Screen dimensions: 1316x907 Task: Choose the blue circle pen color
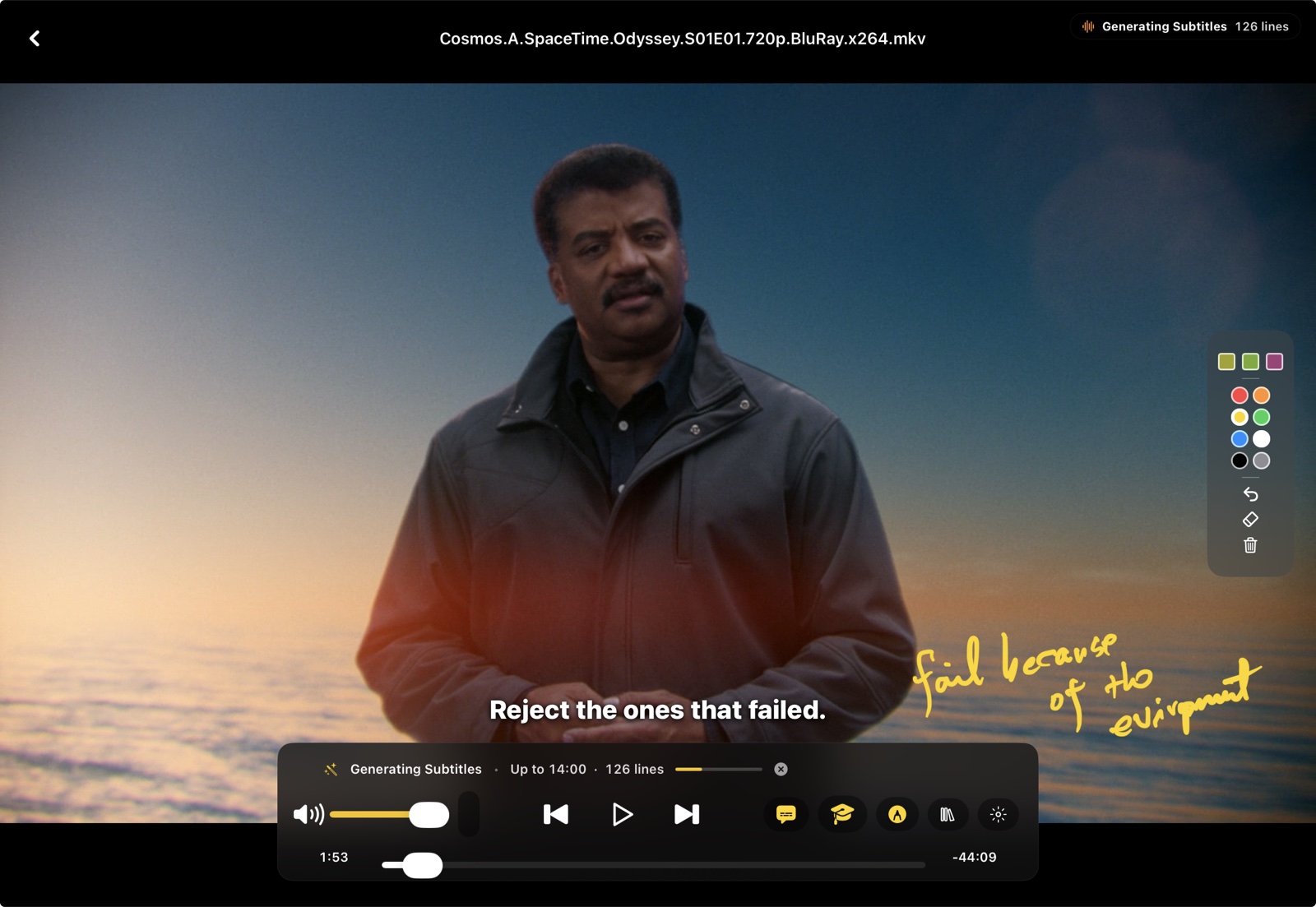1240,439
